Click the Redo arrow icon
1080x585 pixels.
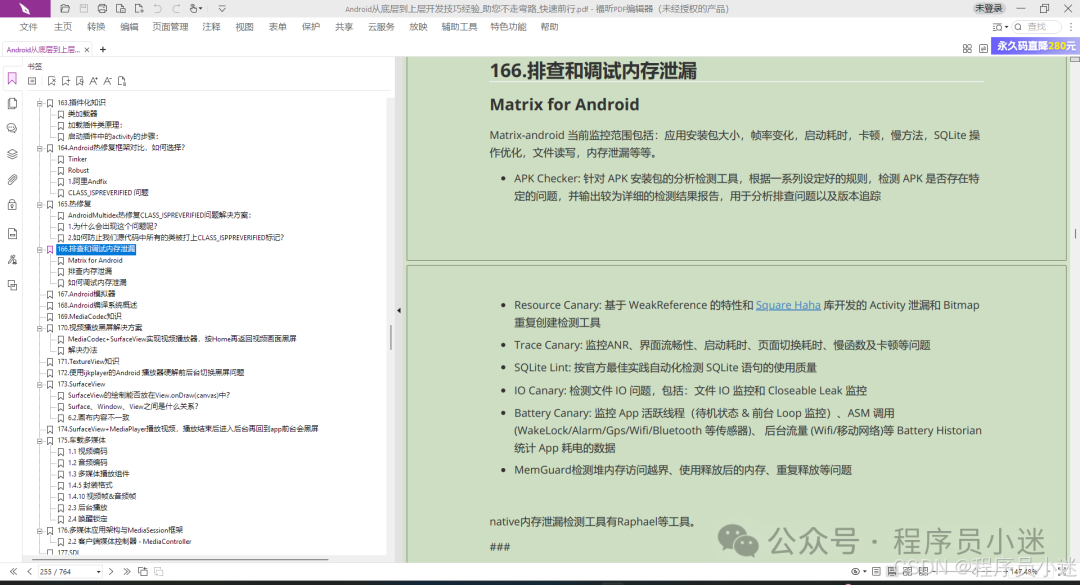point(176,9)
